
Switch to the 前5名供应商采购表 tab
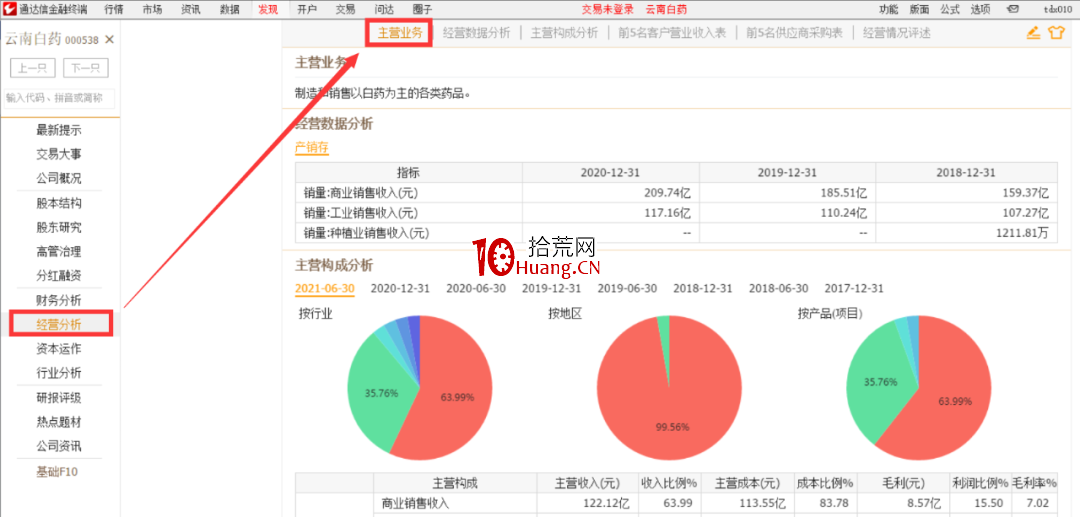point(794,32)
